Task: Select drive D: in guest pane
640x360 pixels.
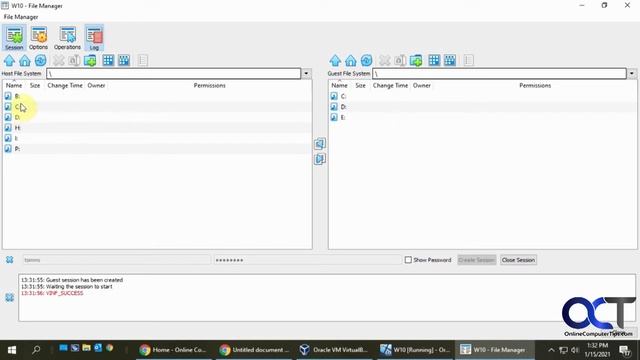Action: [x=482, y=107]
